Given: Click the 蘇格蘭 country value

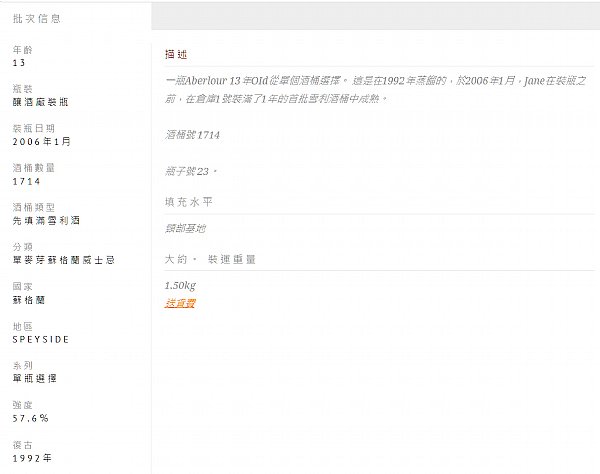Looking at the screenshot, I should coord(29,300).
